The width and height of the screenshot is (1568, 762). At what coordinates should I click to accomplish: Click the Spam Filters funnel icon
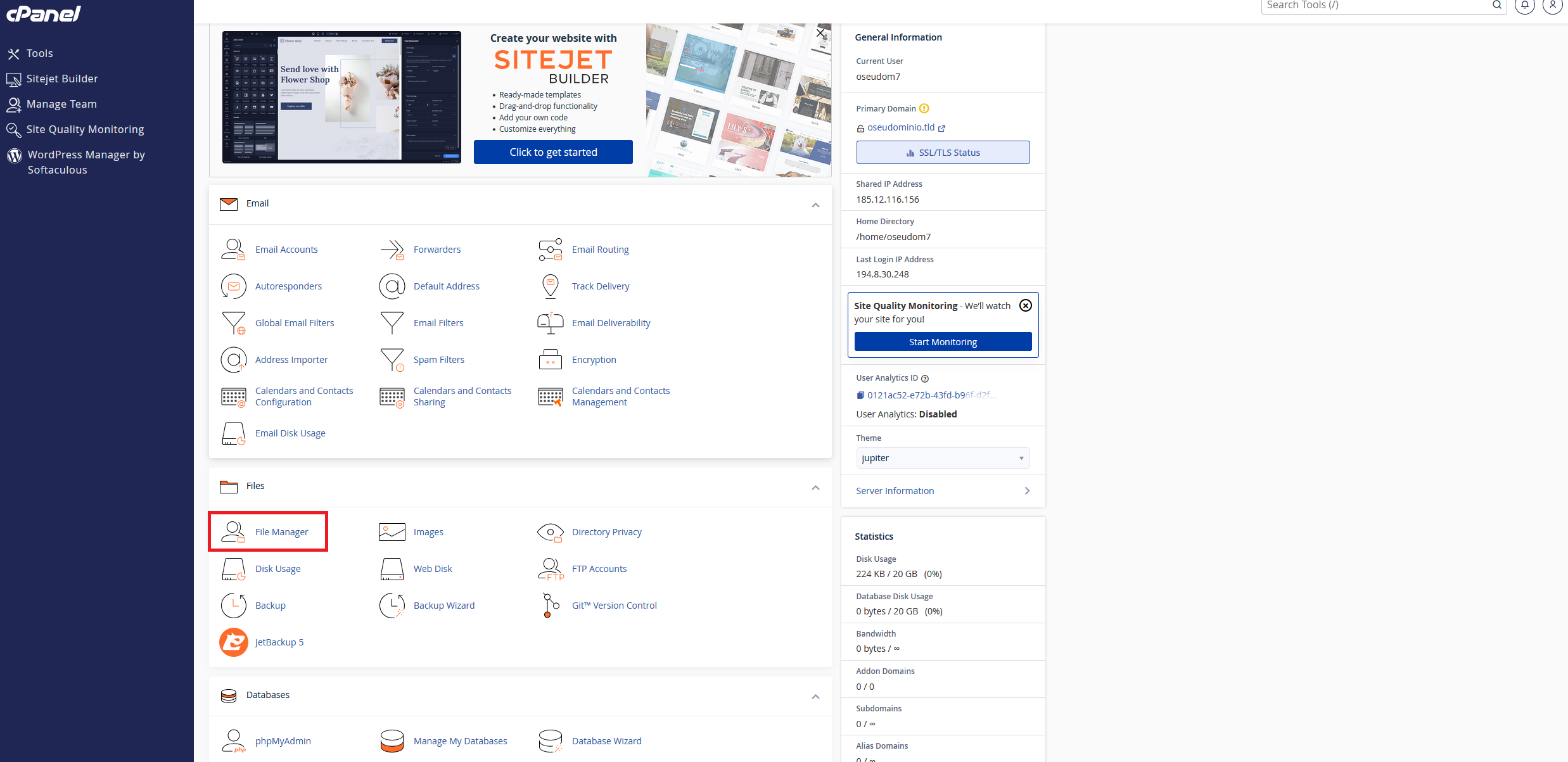[392, 360]
